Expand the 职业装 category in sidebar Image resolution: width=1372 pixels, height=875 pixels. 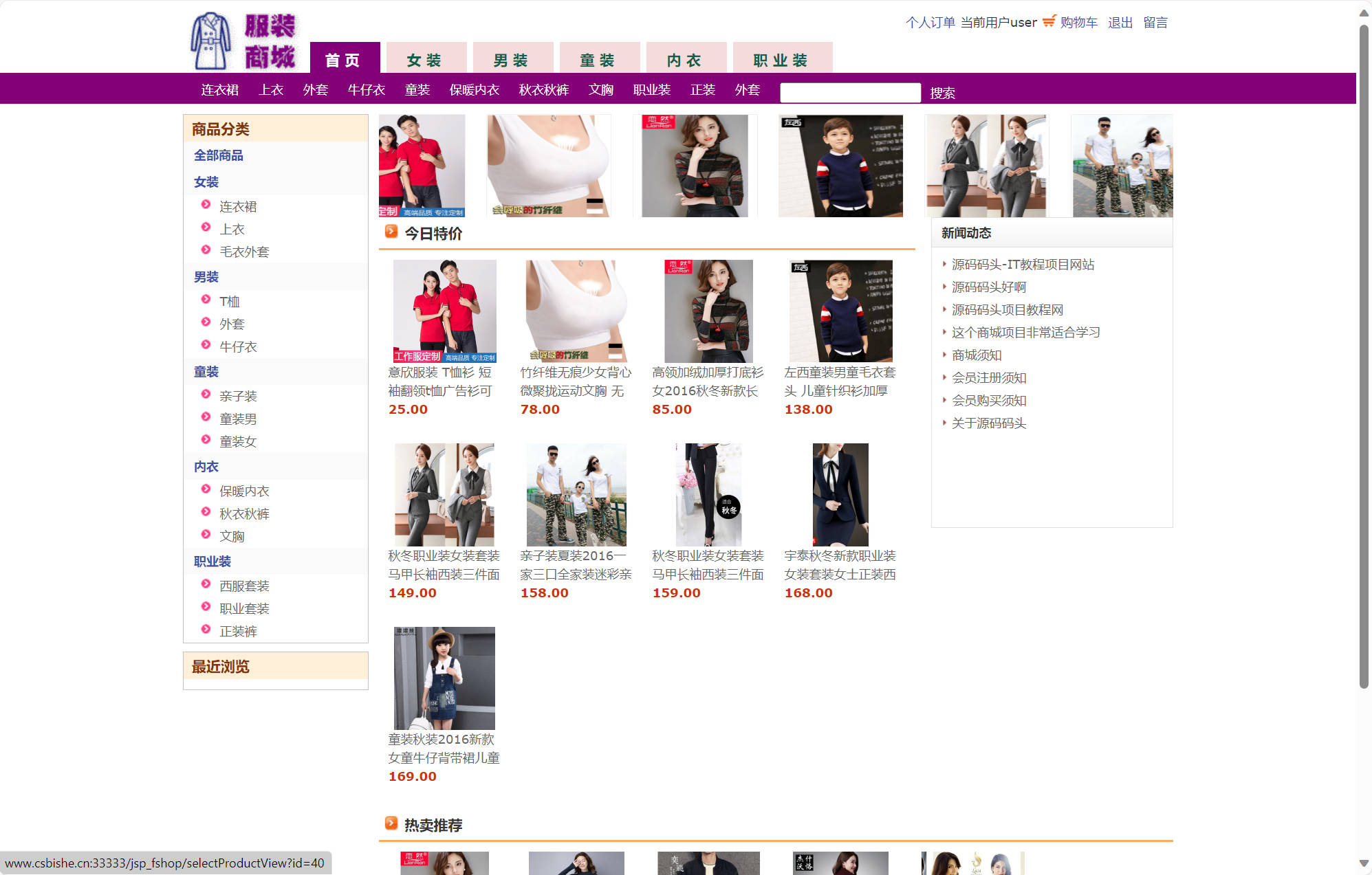[212, 561]
